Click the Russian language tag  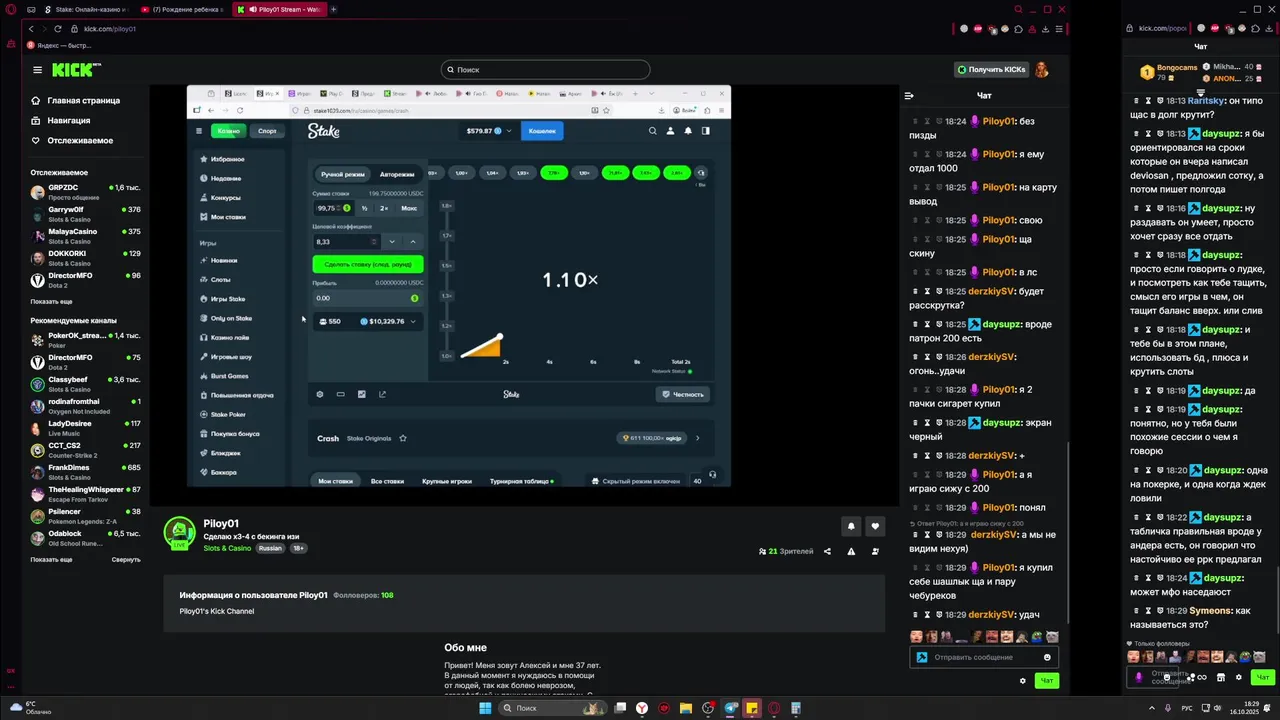pos(270,548)
